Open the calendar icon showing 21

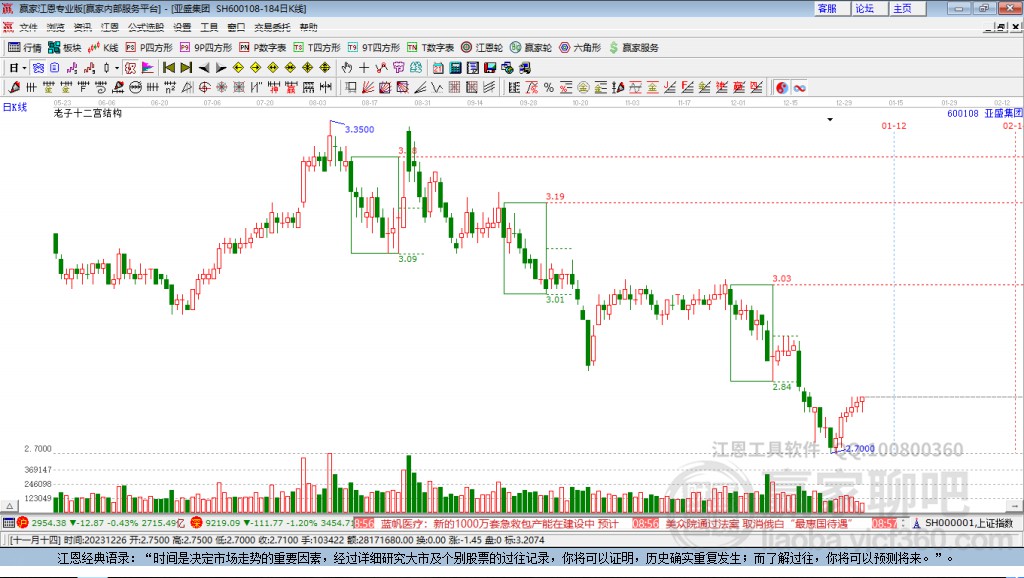(x=438, y=68)
